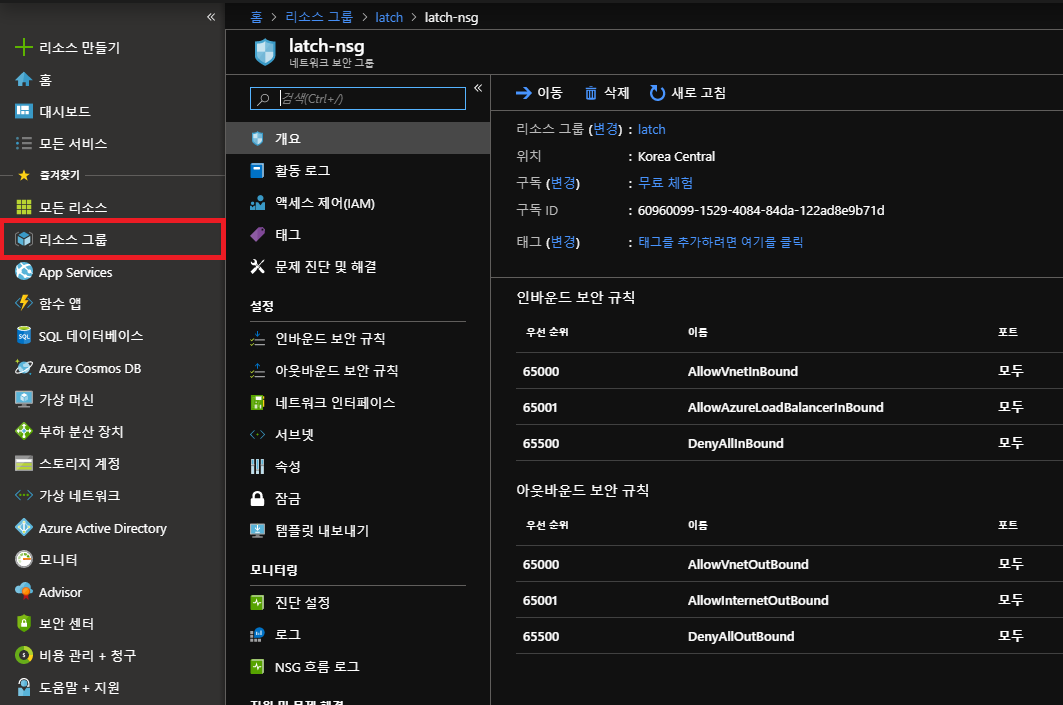Click the 도움말 + 지원 person icon
This screenshot has height=705, width=1063.
[24, 687]
